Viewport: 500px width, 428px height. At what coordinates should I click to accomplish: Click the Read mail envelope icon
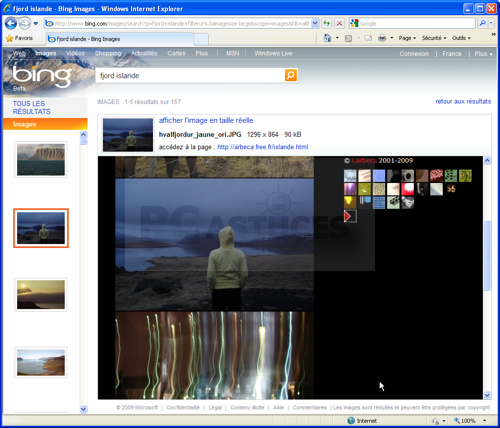[x=368, y=38]
